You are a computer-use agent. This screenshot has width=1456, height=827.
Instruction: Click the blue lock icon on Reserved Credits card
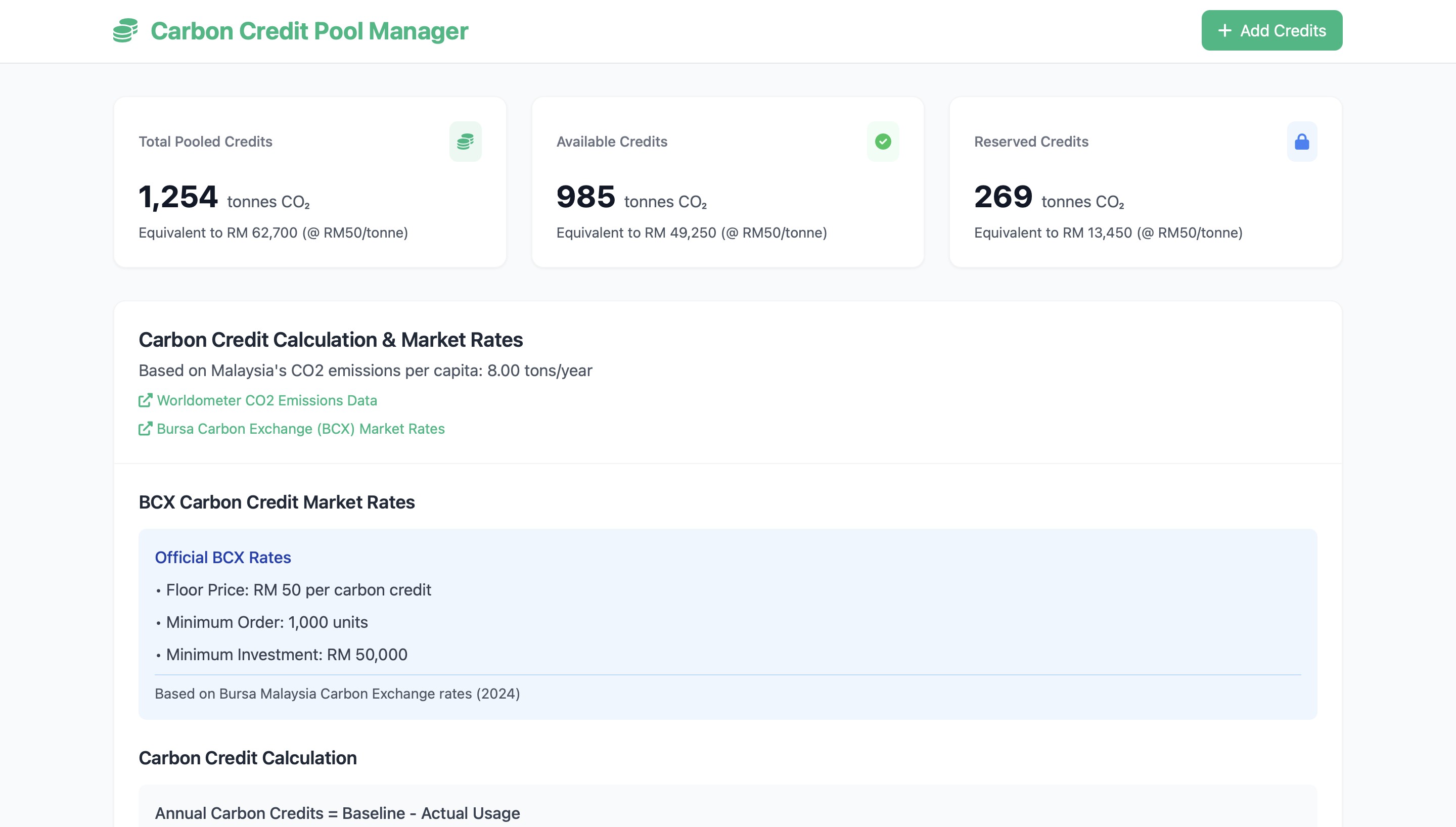pyautogui.click(x=1301, y=142)
